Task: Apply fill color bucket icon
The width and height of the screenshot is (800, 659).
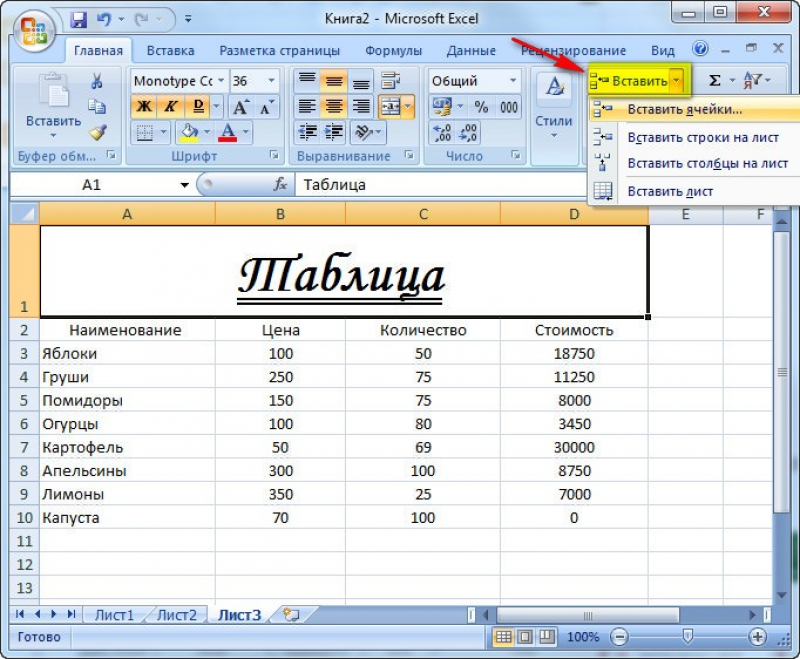Action: coord(188,133)
